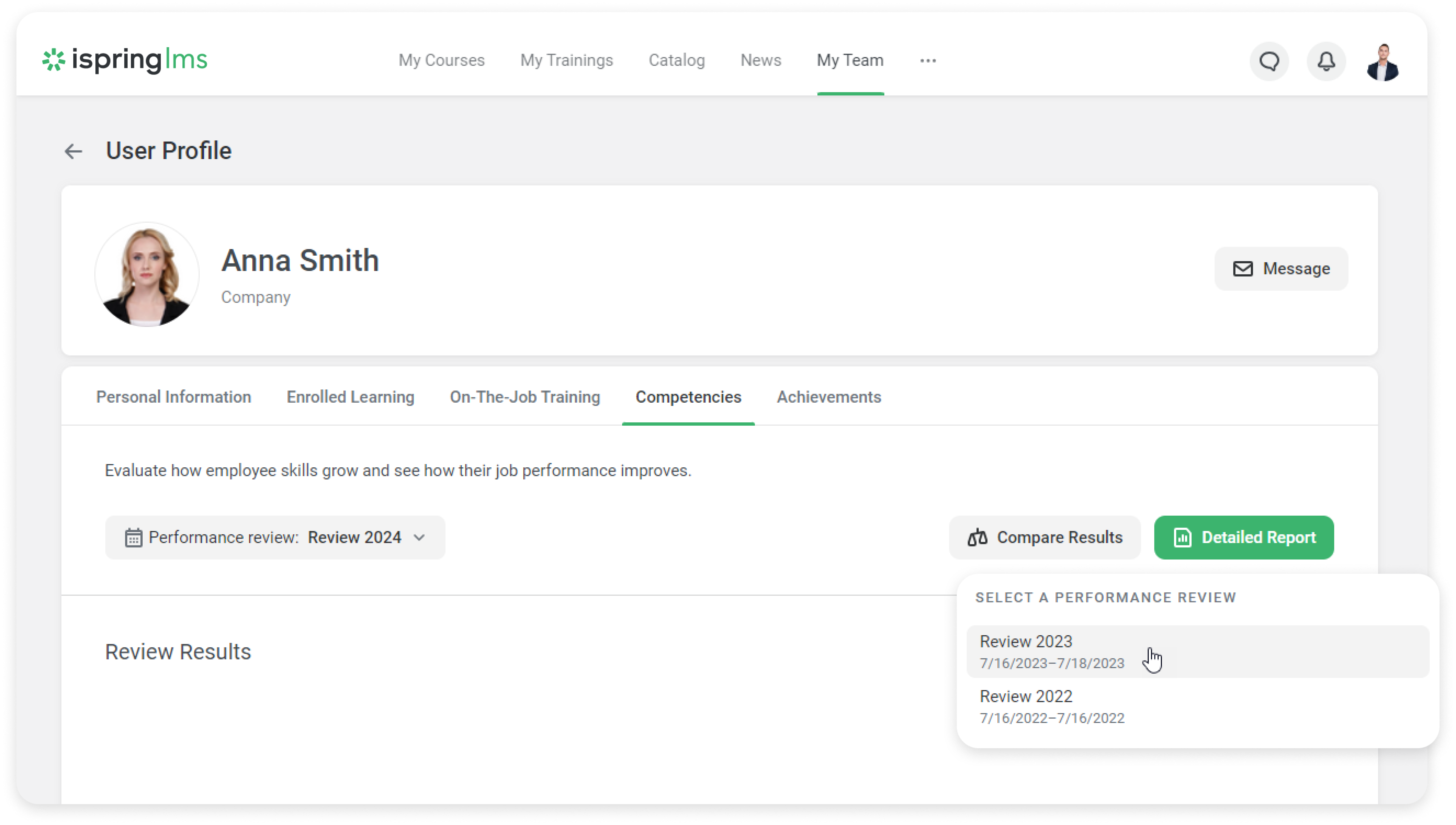This screenshot has height=825, width=1456.
Task: Click the three-dots more menu
Action: (927, 61)
